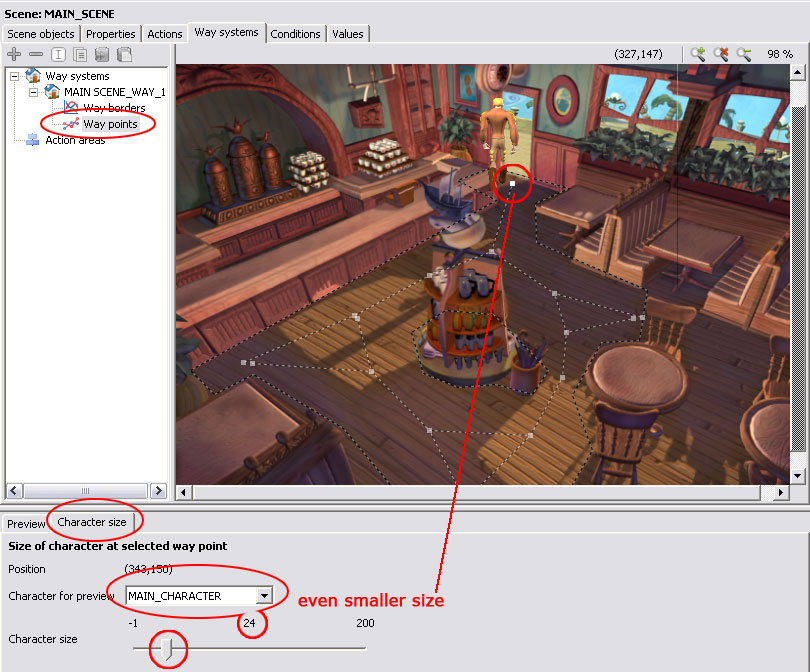Click scene view scroll down arrow
Viewport: 810px width, 672px height.
pyautogui.click(x=797, y=476)
